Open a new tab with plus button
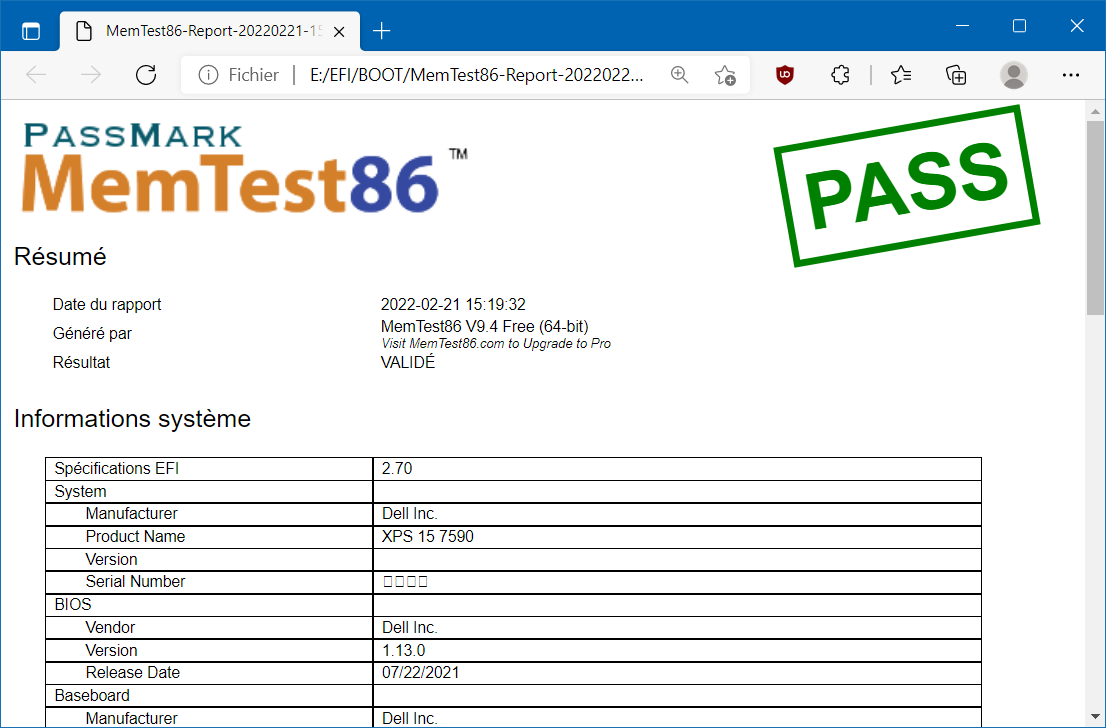The width and height of the screenshot is (1106, 728). 382,31
